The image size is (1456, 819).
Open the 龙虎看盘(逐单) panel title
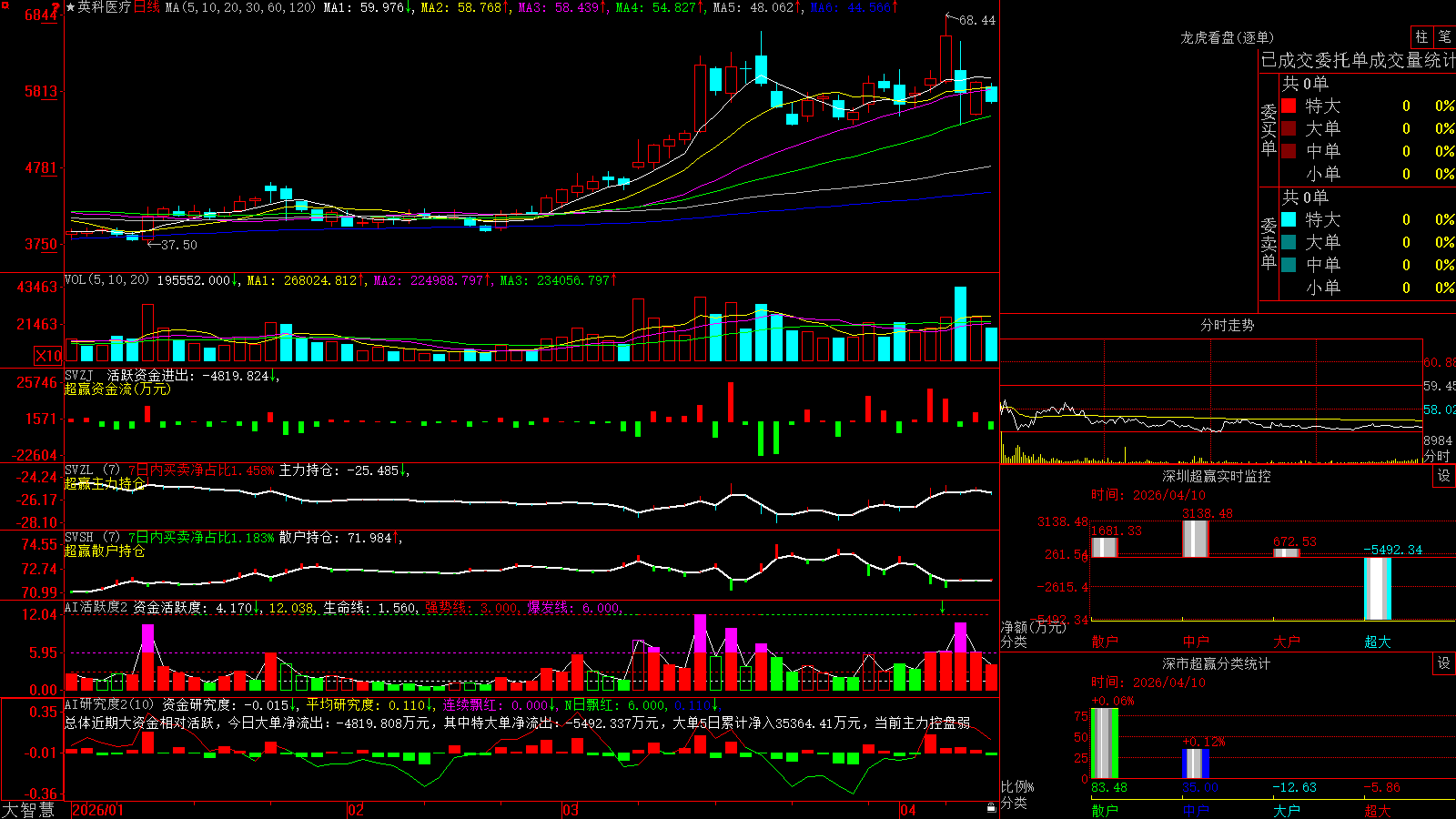tap(1227, 37)
